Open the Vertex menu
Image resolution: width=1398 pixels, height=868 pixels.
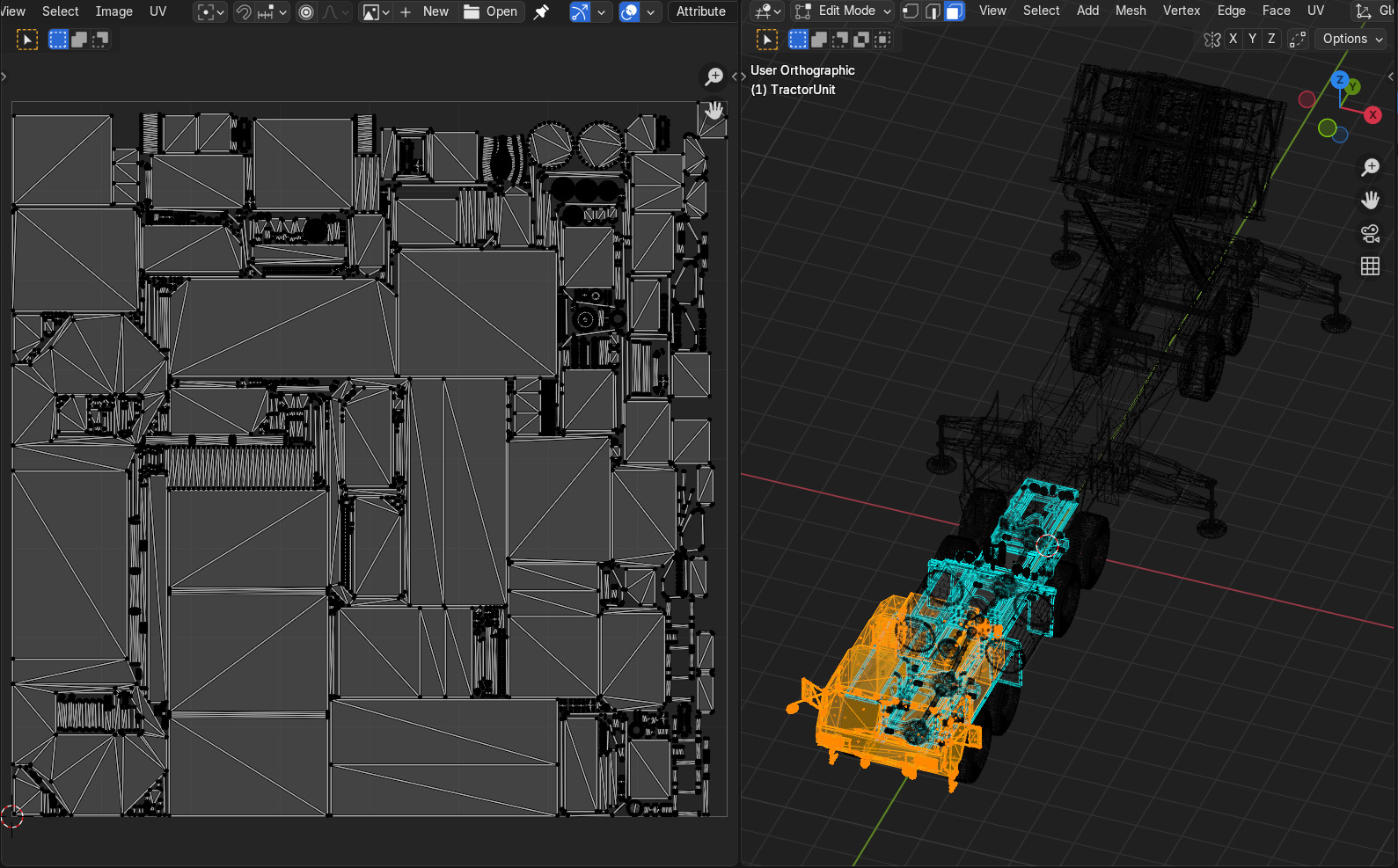point(1182,11)
